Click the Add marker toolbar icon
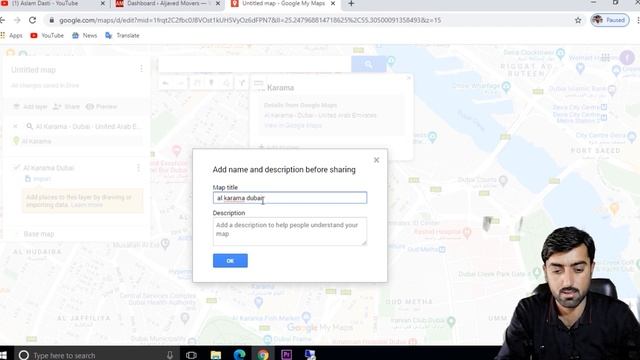Viewport: 640px width, 360px height. click(211, 83)
